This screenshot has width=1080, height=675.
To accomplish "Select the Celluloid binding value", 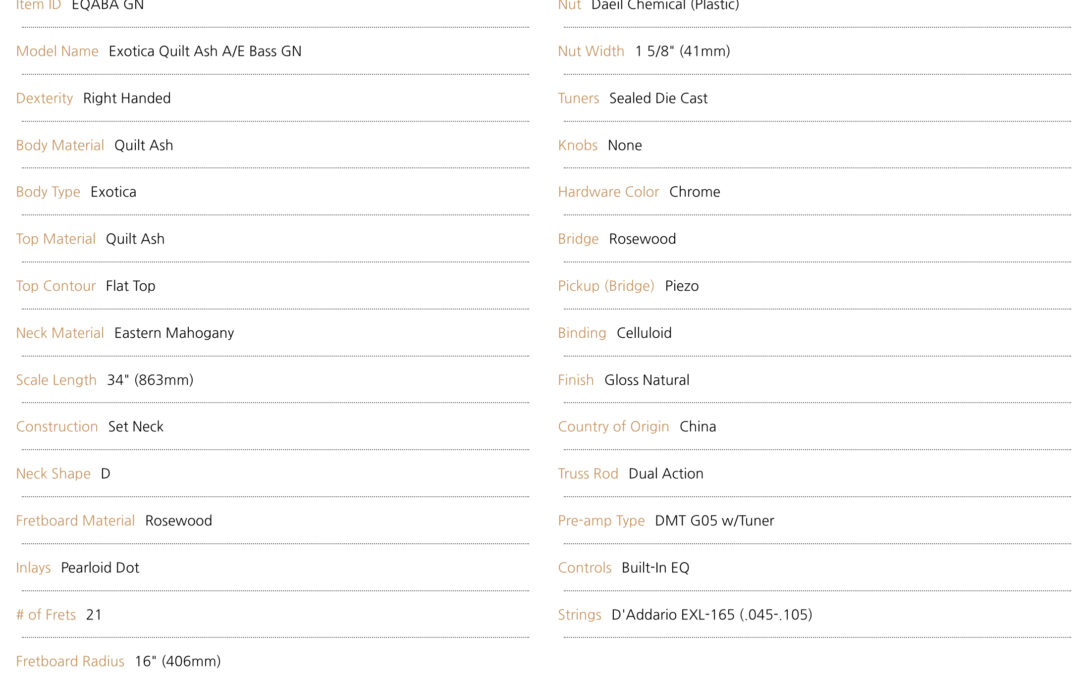I will coord(644,333).
